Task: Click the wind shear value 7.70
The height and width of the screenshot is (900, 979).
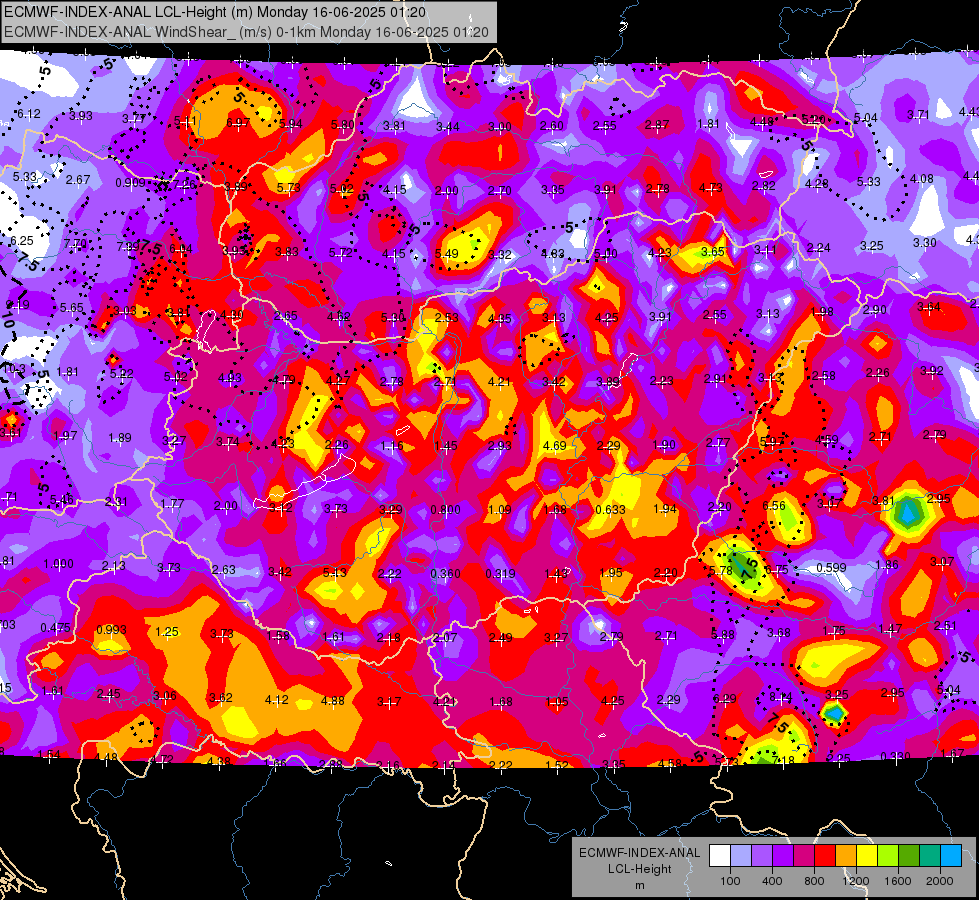Action: pyautogui.click(x=75, y=244)
